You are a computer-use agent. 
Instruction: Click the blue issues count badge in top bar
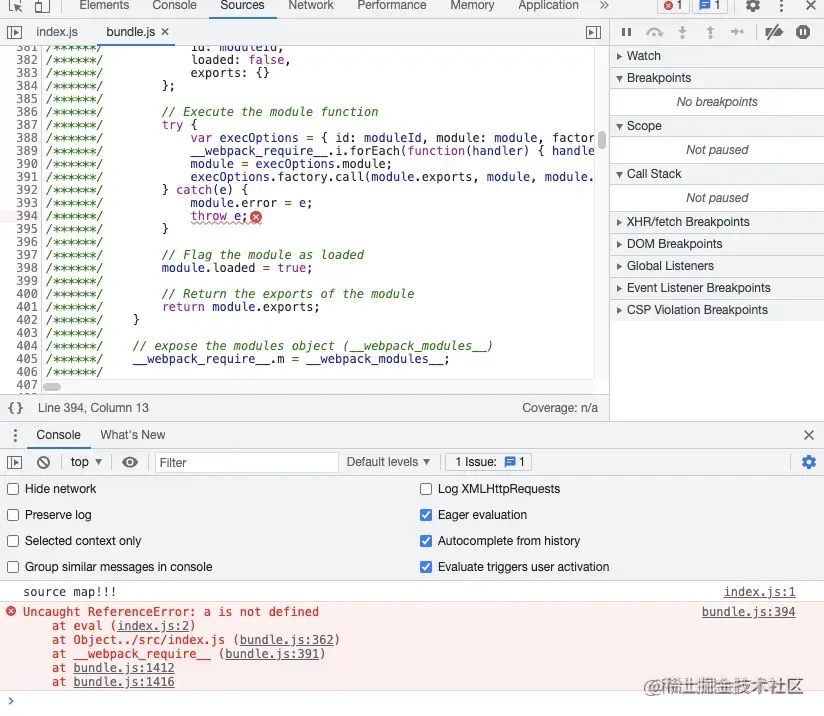click(x=709, y=5)
